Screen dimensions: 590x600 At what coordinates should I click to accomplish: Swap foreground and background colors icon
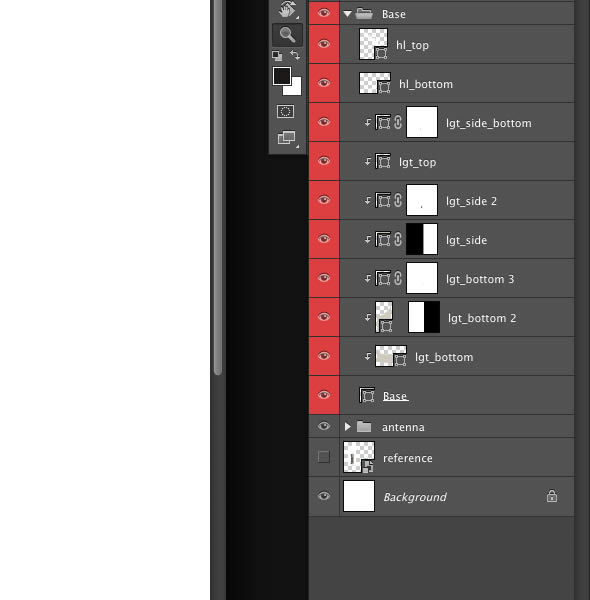[x=295, y=55]
